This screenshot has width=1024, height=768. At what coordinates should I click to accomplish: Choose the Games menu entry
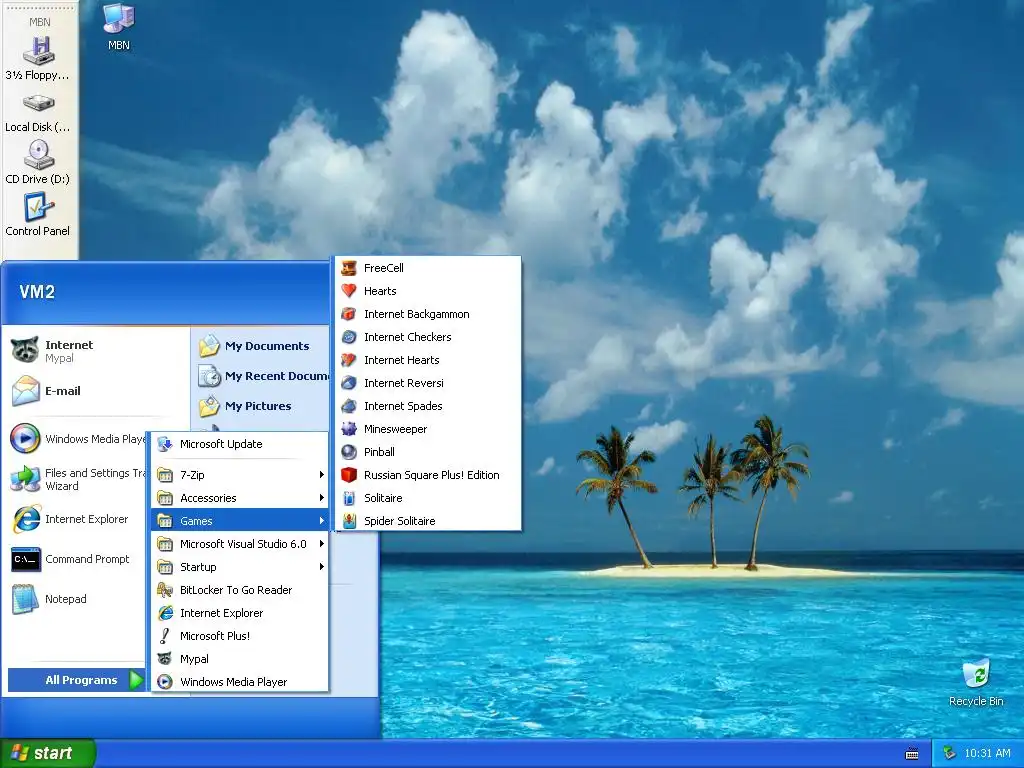pos(240,520)
